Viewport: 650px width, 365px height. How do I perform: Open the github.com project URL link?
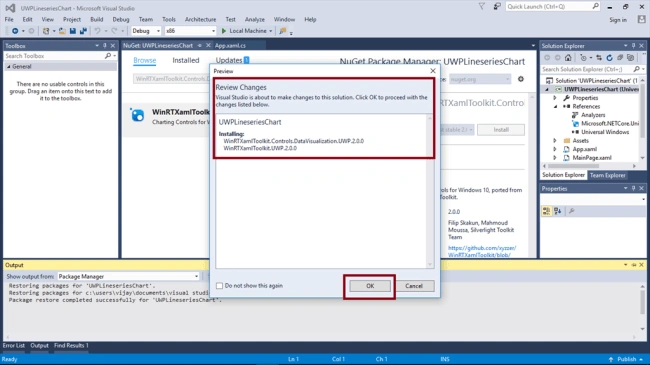tap(482, 251)
